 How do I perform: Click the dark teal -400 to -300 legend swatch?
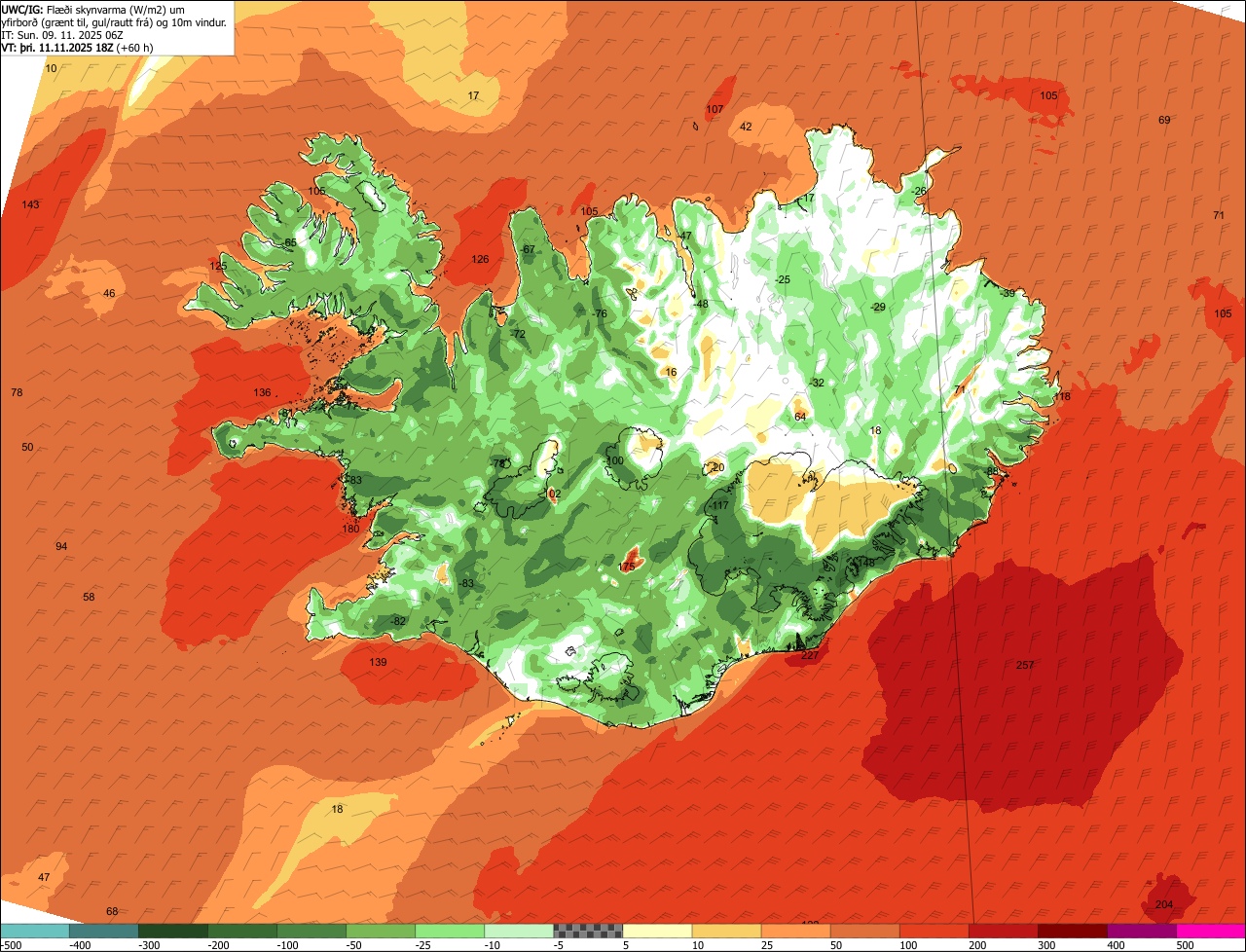pyautogui.click(x=103, y=931)
